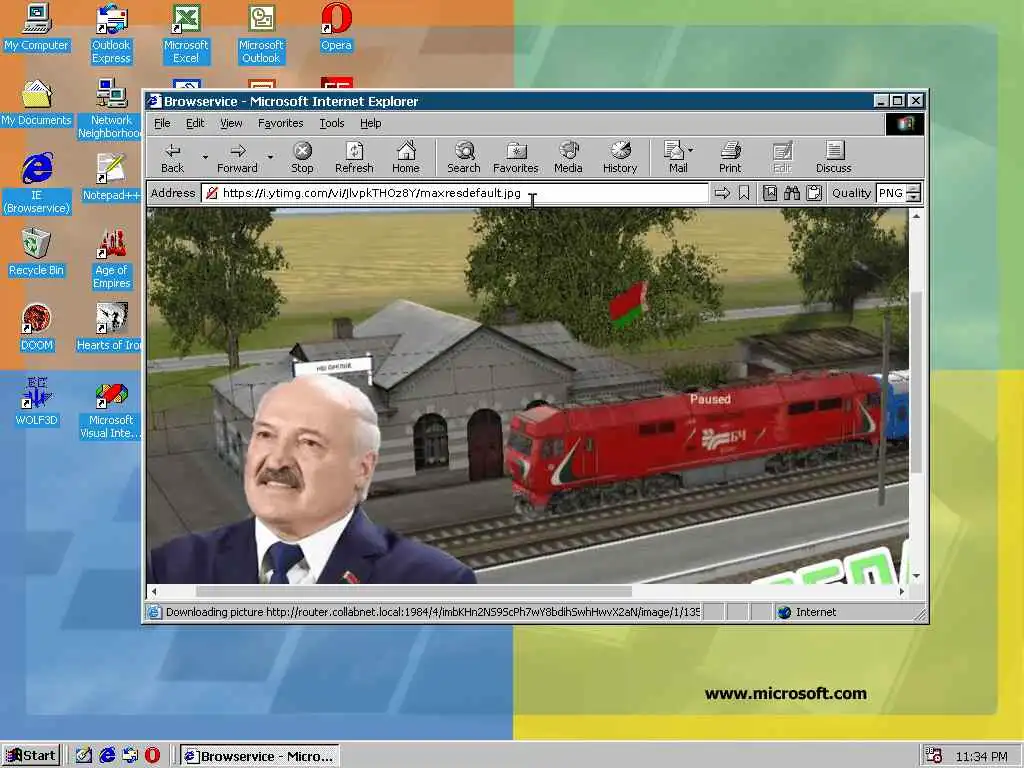Click the Start button
This screenshot has width=1024, height=768.
coord(31,756)
